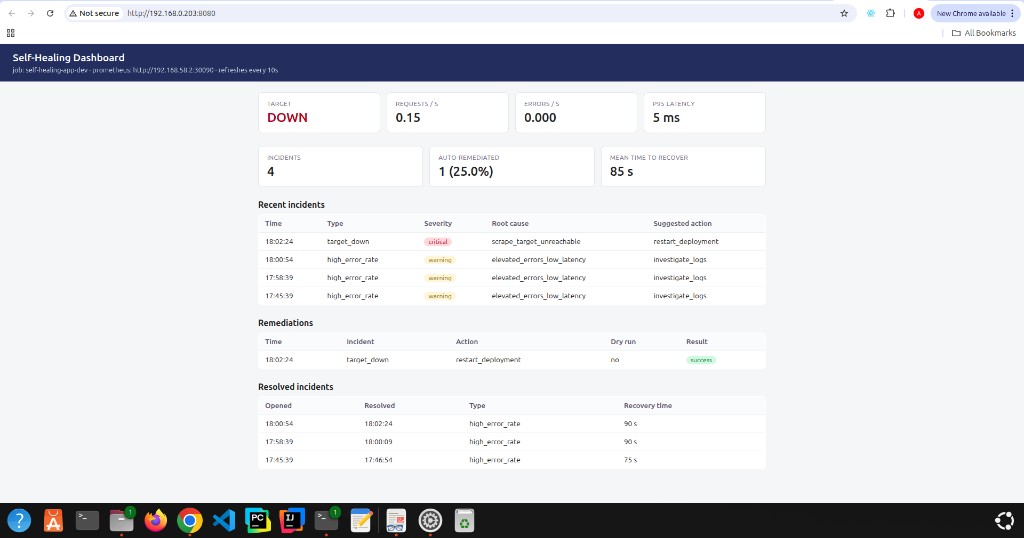This screenshot has height=538, width=1024.
Task: Click the Self-Healing Dashboard title
Action: click(x=68, y=57)
